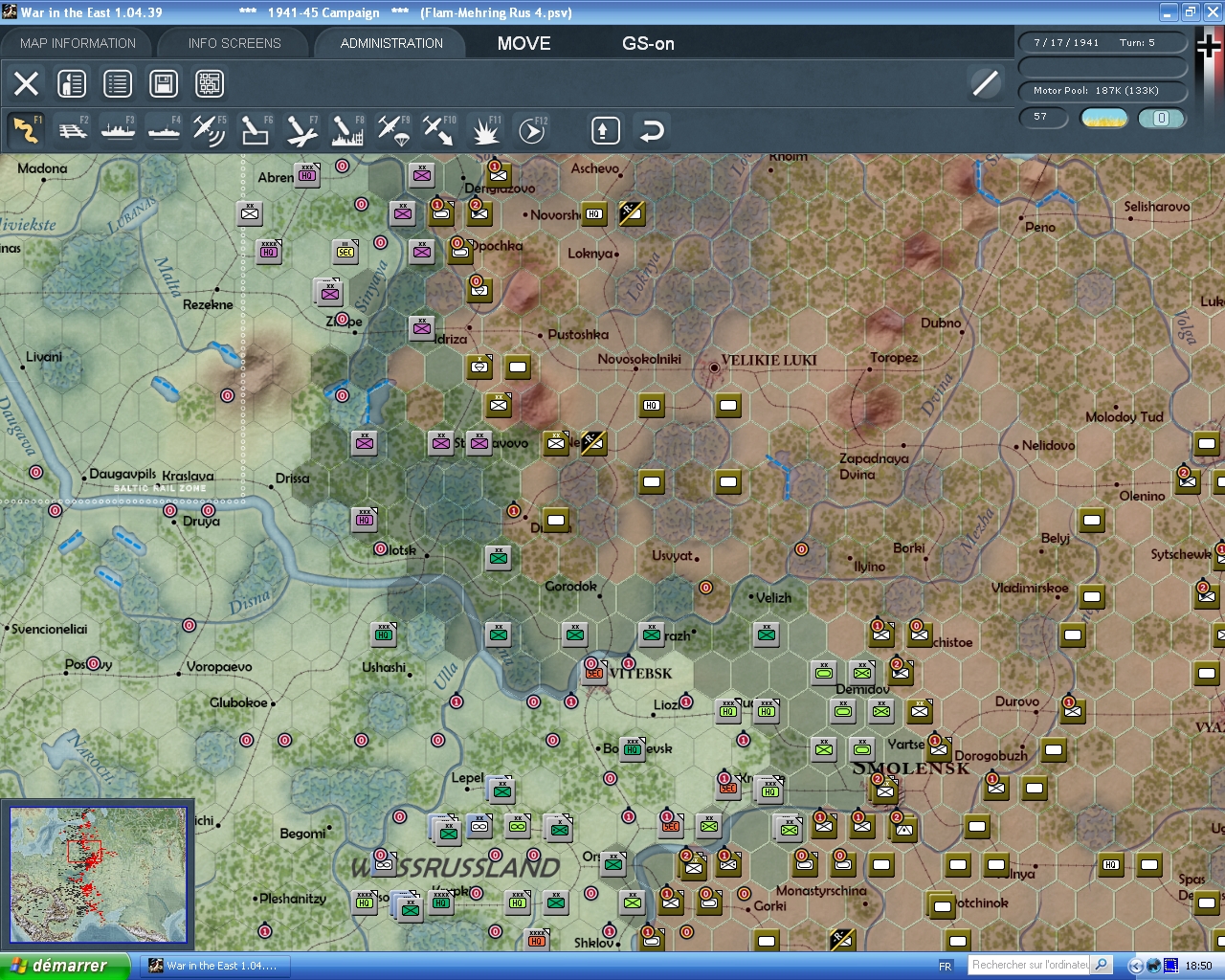Select green XXX HQ counter north of Ushashi

(x=384, y=635)
